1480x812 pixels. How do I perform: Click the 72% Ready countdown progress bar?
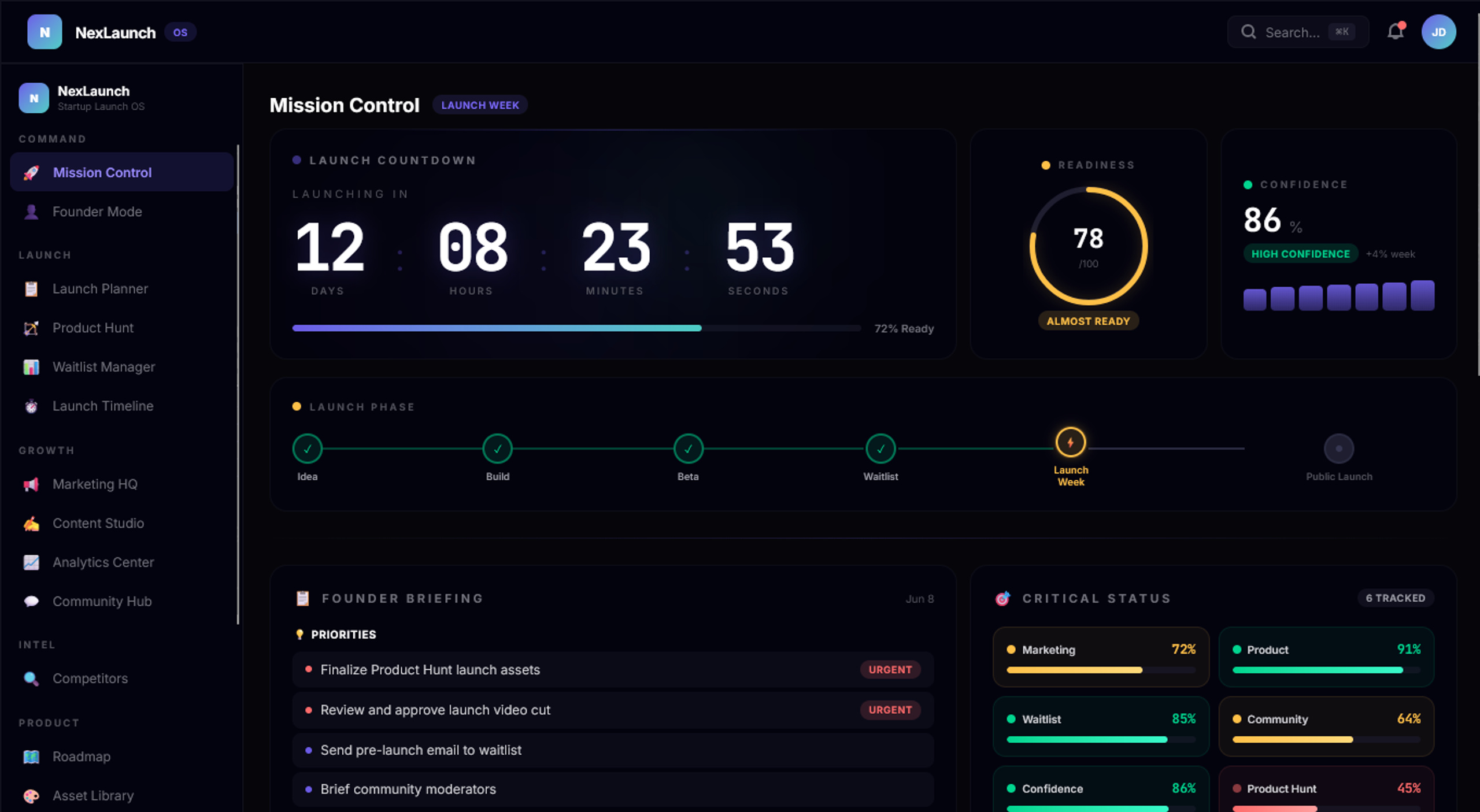pos(576,328)
